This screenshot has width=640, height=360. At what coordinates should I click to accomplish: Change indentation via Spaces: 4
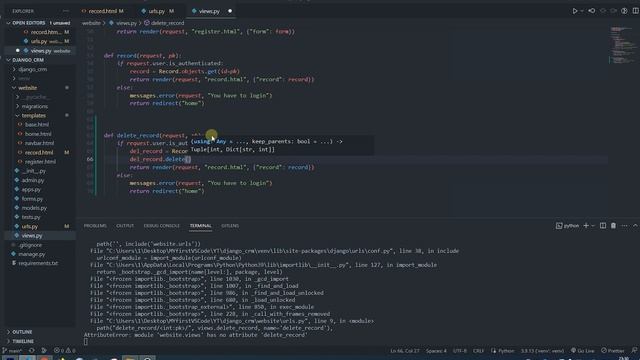pyautogui.click(x=436, y=351)
